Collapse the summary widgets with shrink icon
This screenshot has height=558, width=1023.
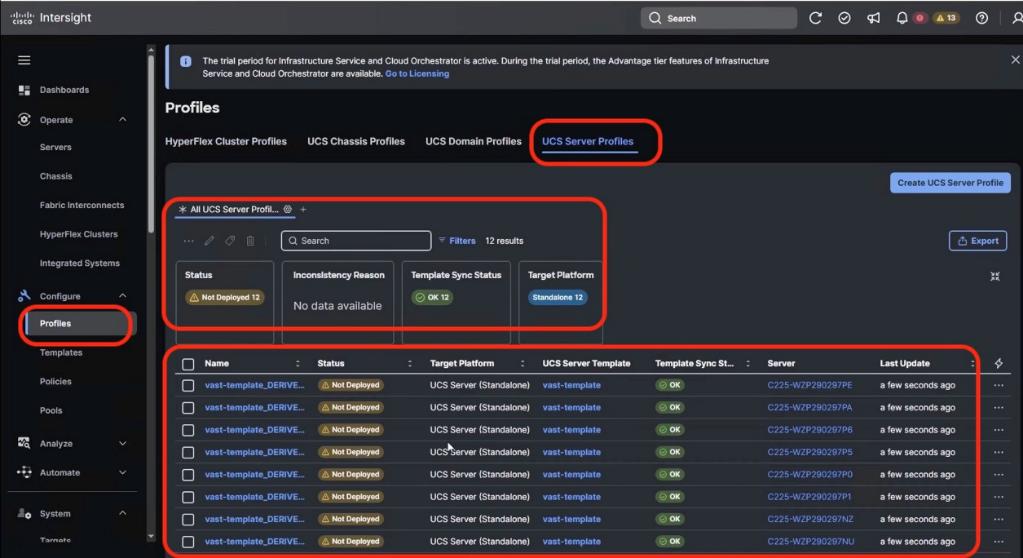pos(995,277)
